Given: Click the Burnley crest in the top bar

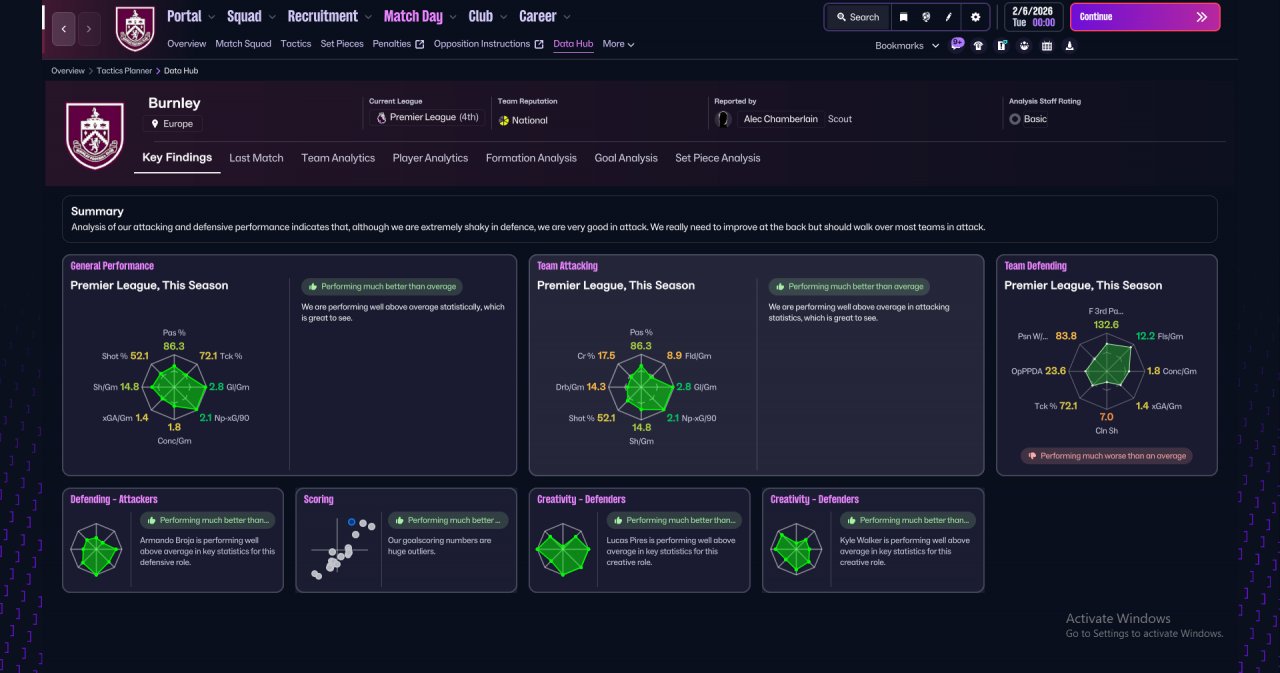Looking at the screenshot, I should click(x=134, y=29).
